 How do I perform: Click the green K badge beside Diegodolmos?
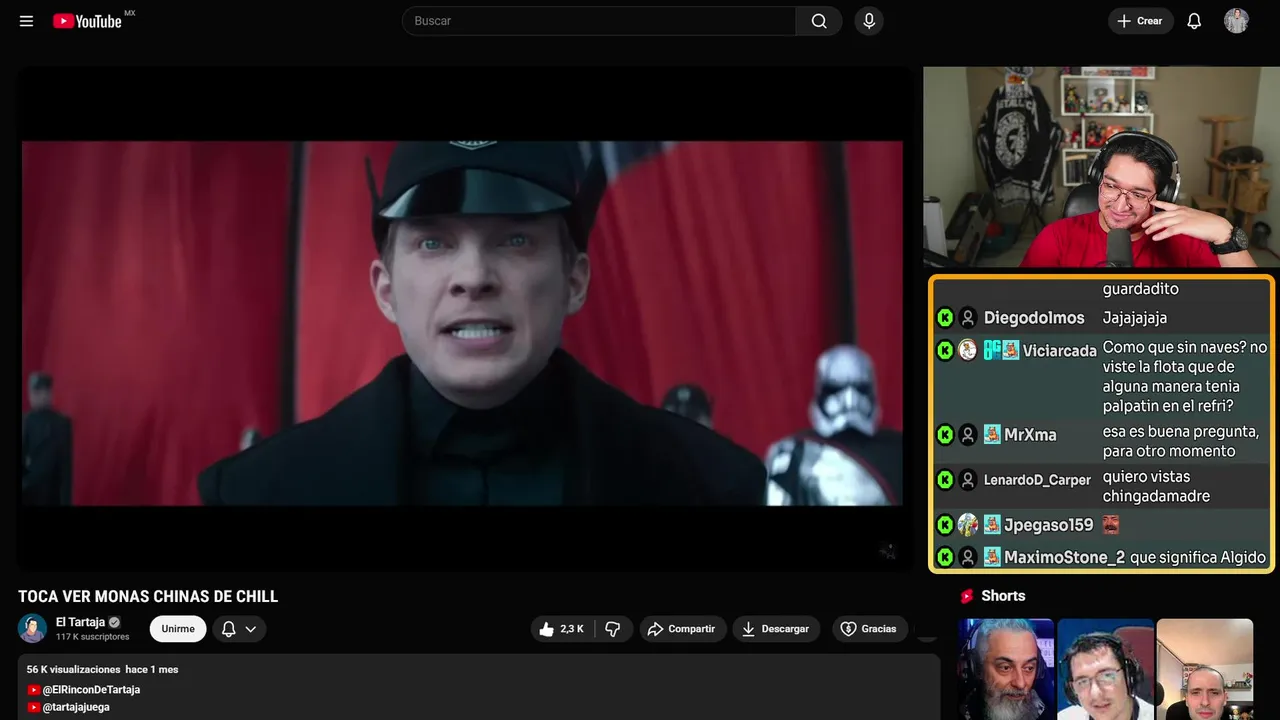click(x=945, y=318)
